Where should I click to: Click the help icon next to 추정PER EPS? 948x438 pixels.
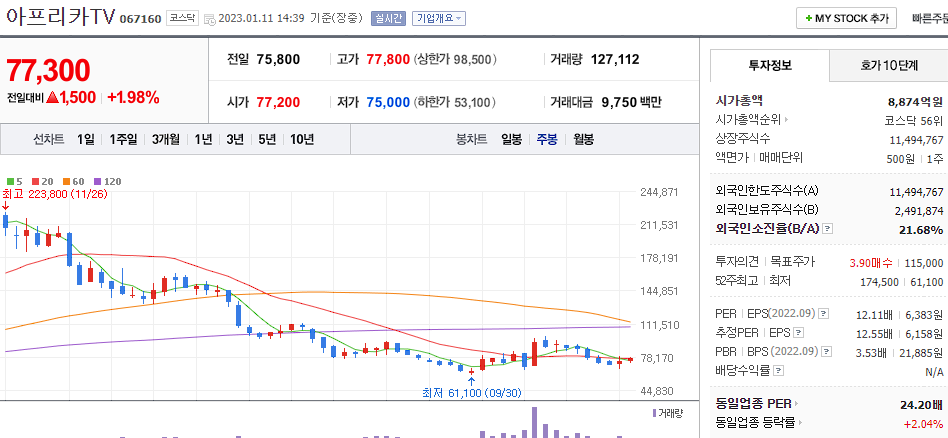pyautogui.click(x=799, y=333)
